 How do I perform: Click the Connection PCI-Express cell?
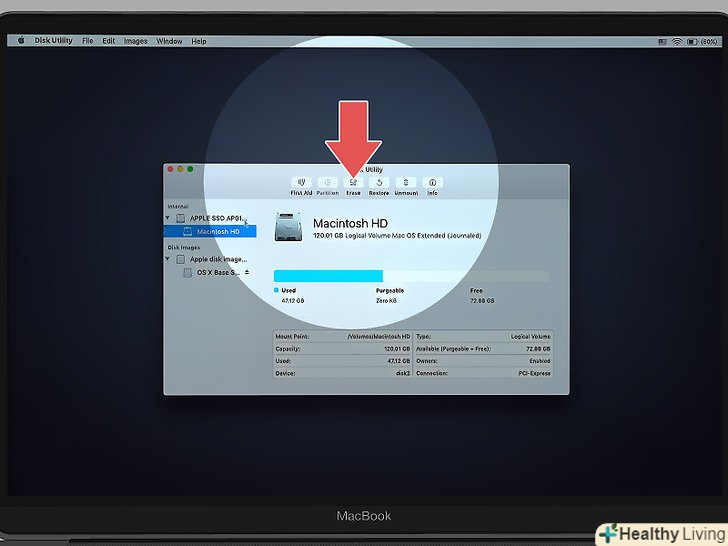coord(483,373)
